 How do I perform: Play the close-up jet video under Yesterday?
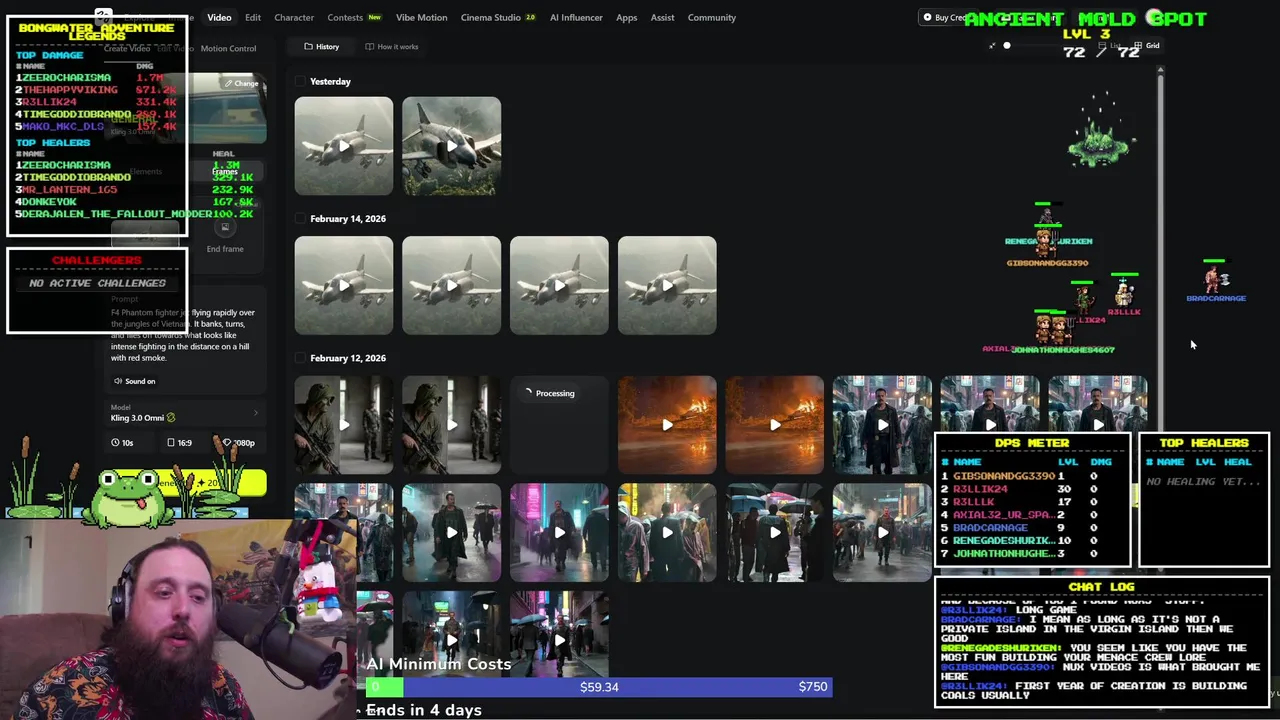tap(452, 146)
